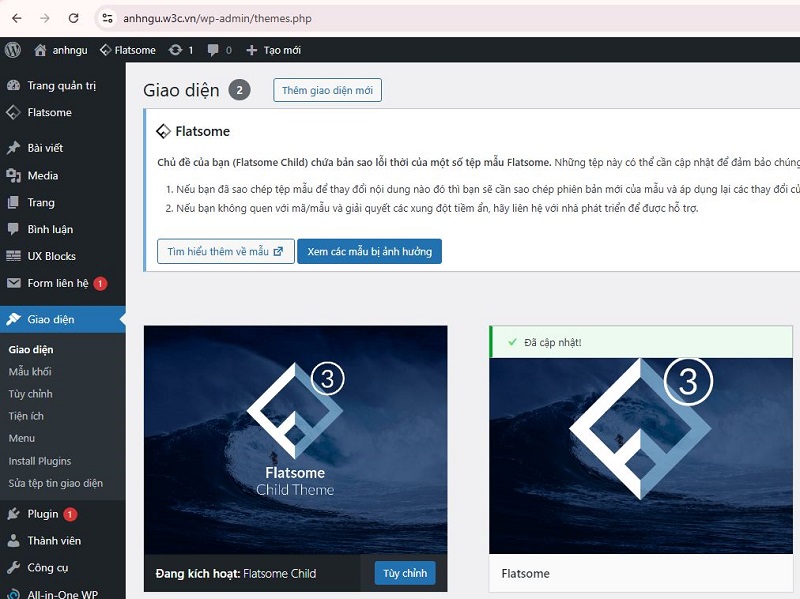Open Giao diện submenu item
Viewport: 800px width, 599px height.
(31, 350)
